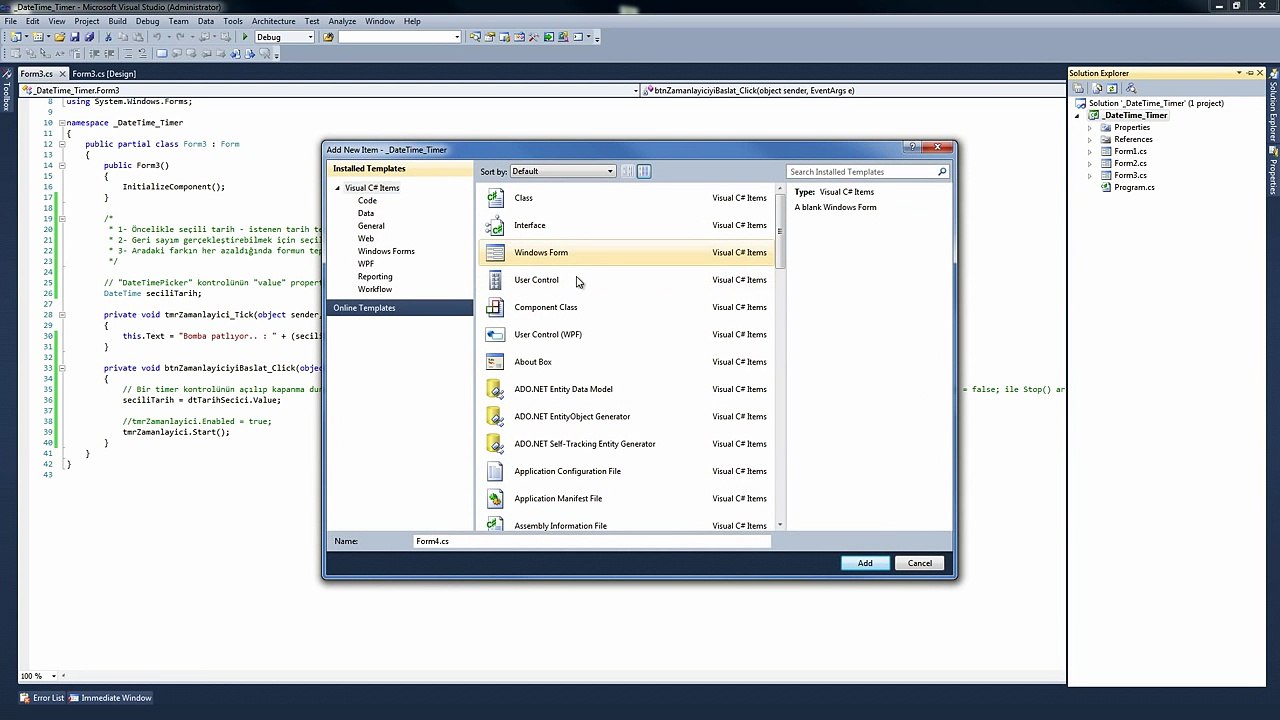Viewport: 1280px width, 720px height.
Task: Select the Online Templates section
Action: point(400,308)
